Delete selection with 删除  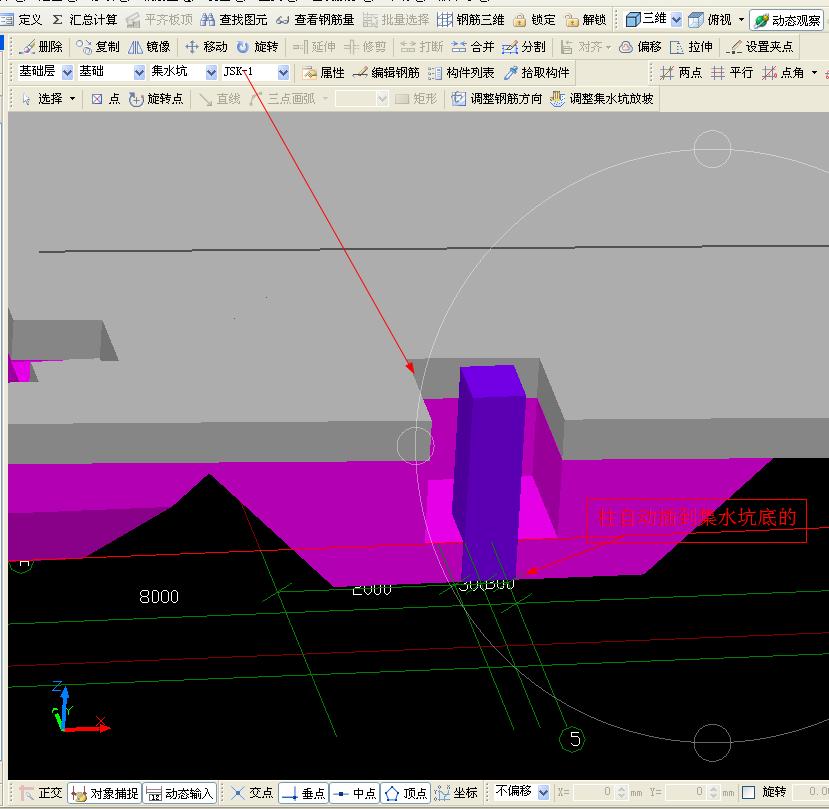41,47
